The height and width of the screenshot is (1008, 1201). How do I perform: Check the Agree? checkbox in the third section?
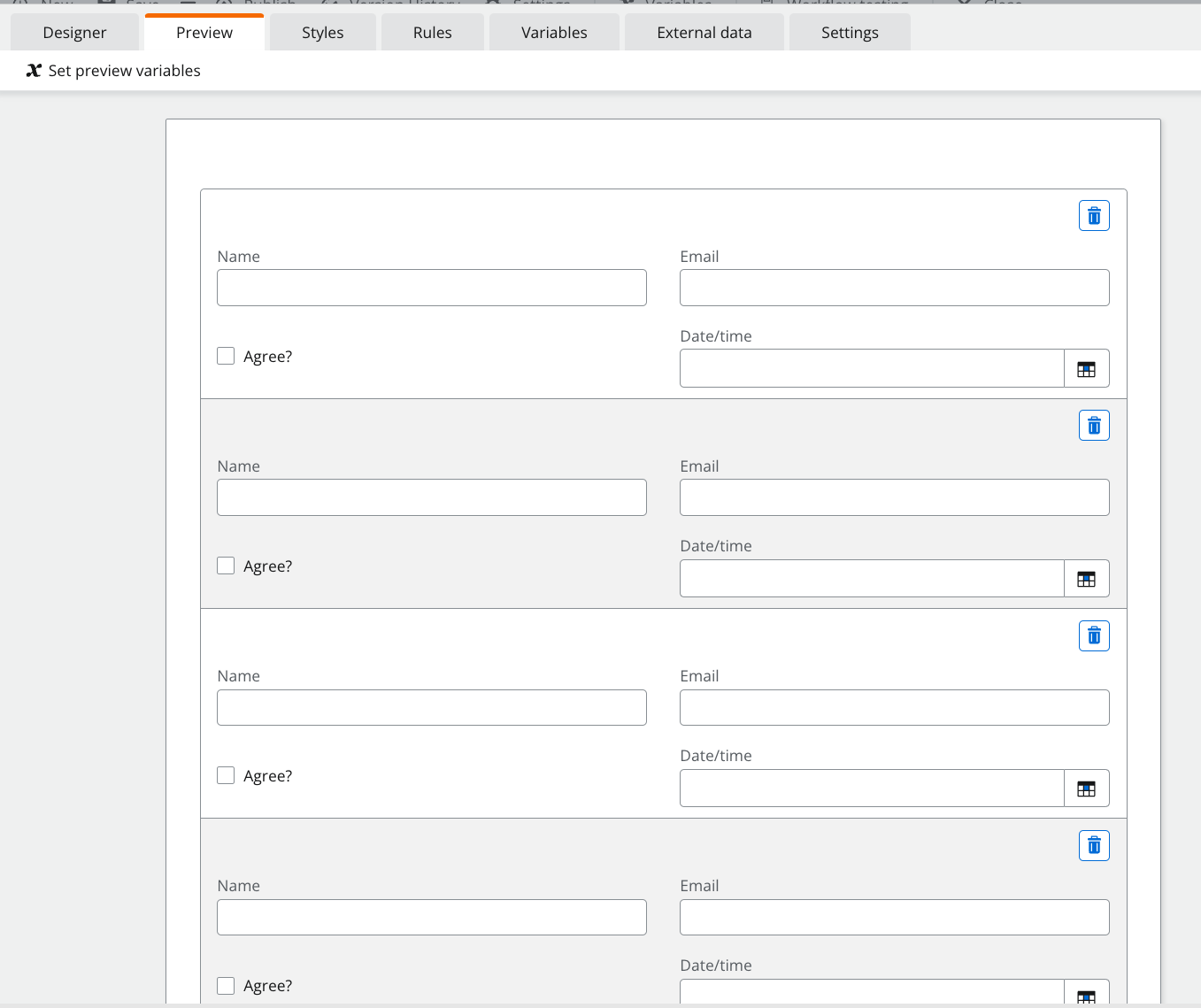point(226,775)
